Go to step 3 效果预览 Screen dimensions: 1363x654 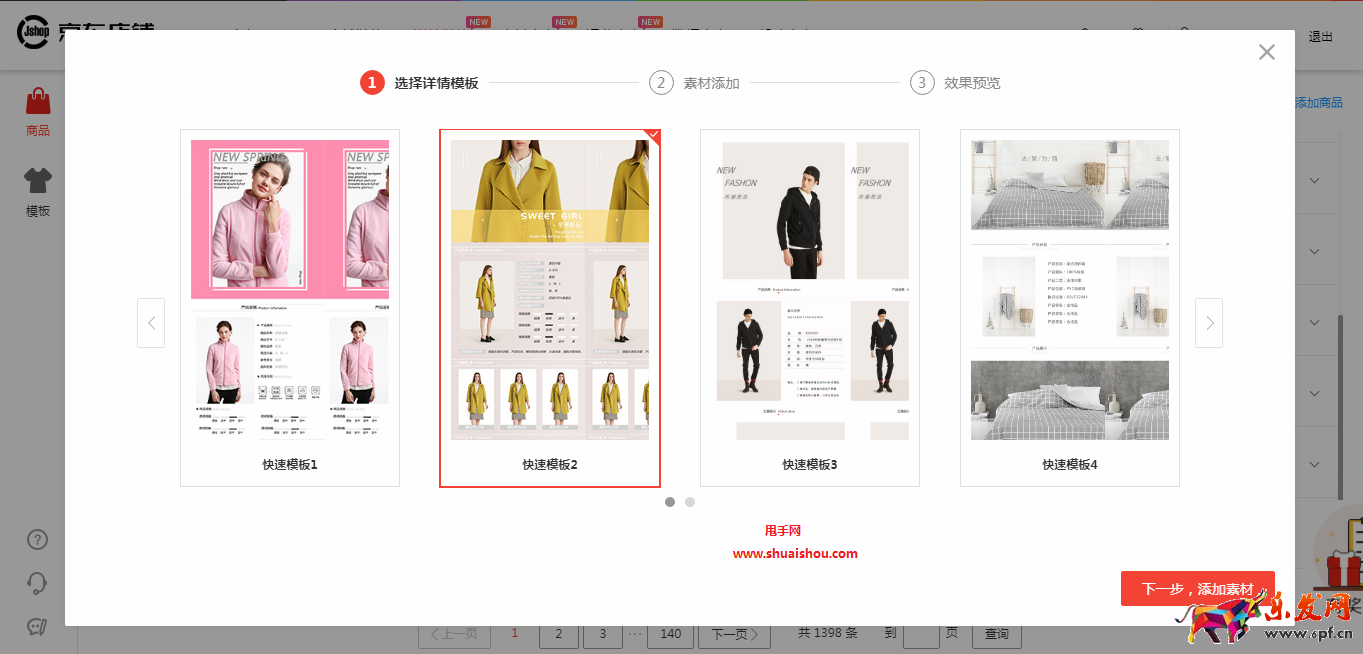[x=955, y=83]
